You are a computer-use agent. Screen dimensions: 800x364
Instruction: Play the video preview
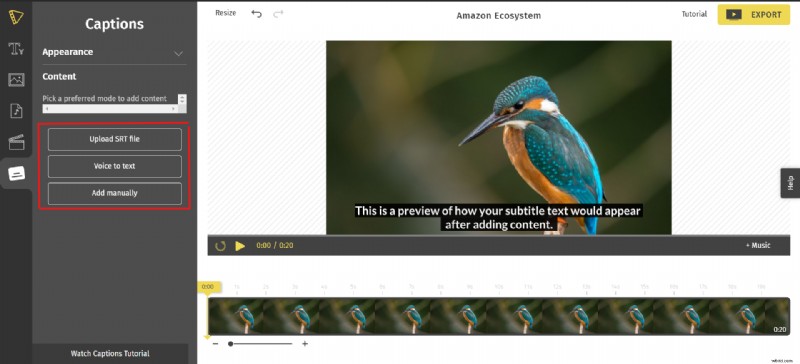240,246
